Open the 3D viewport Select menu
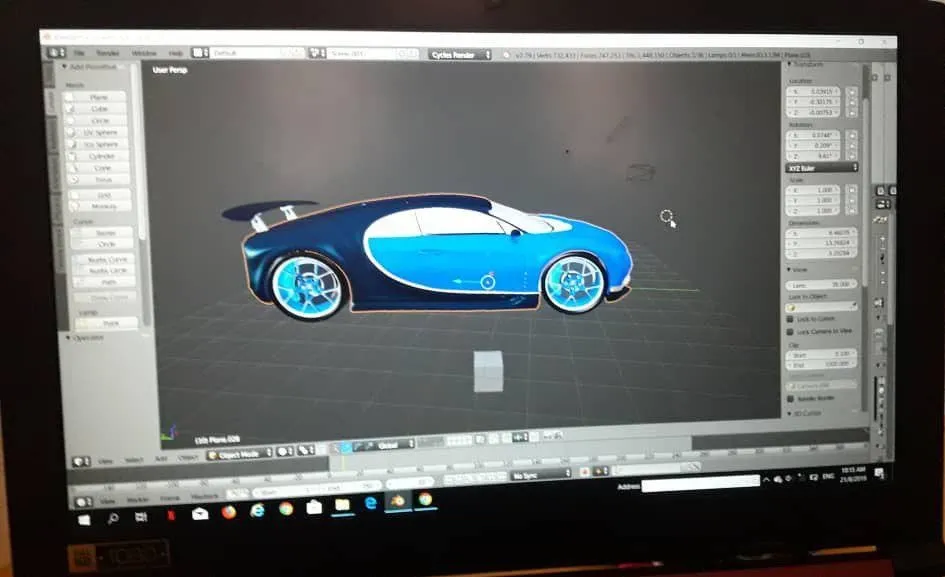The height and width of the screenshot is (577, 945). coord(133,460)
